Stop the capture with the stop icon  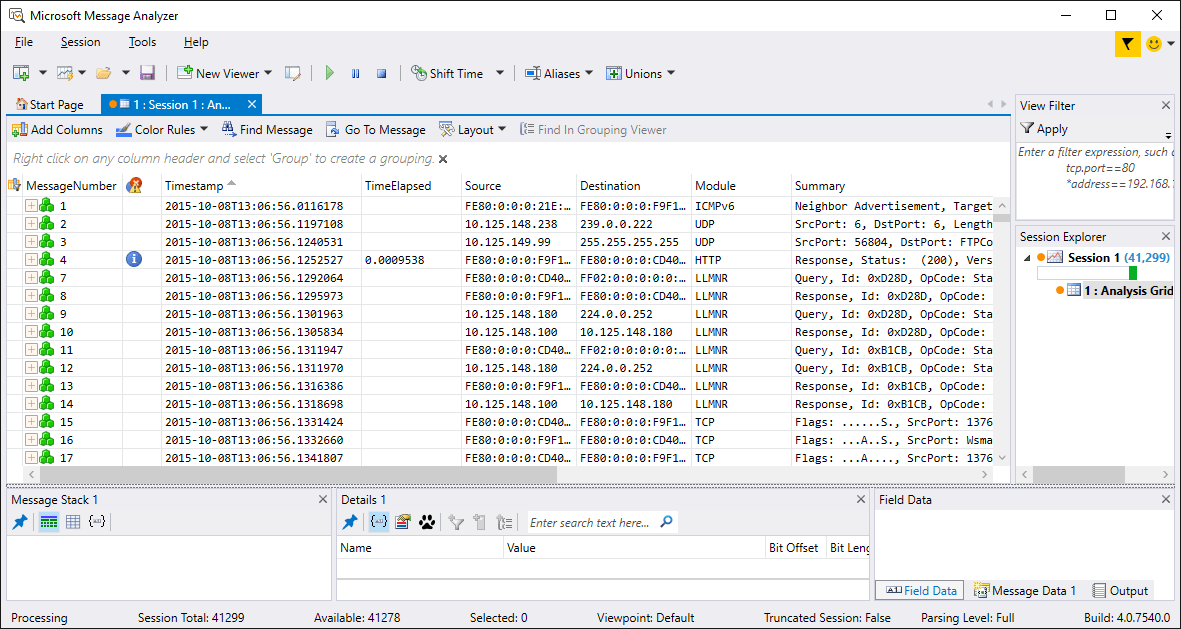381,72
